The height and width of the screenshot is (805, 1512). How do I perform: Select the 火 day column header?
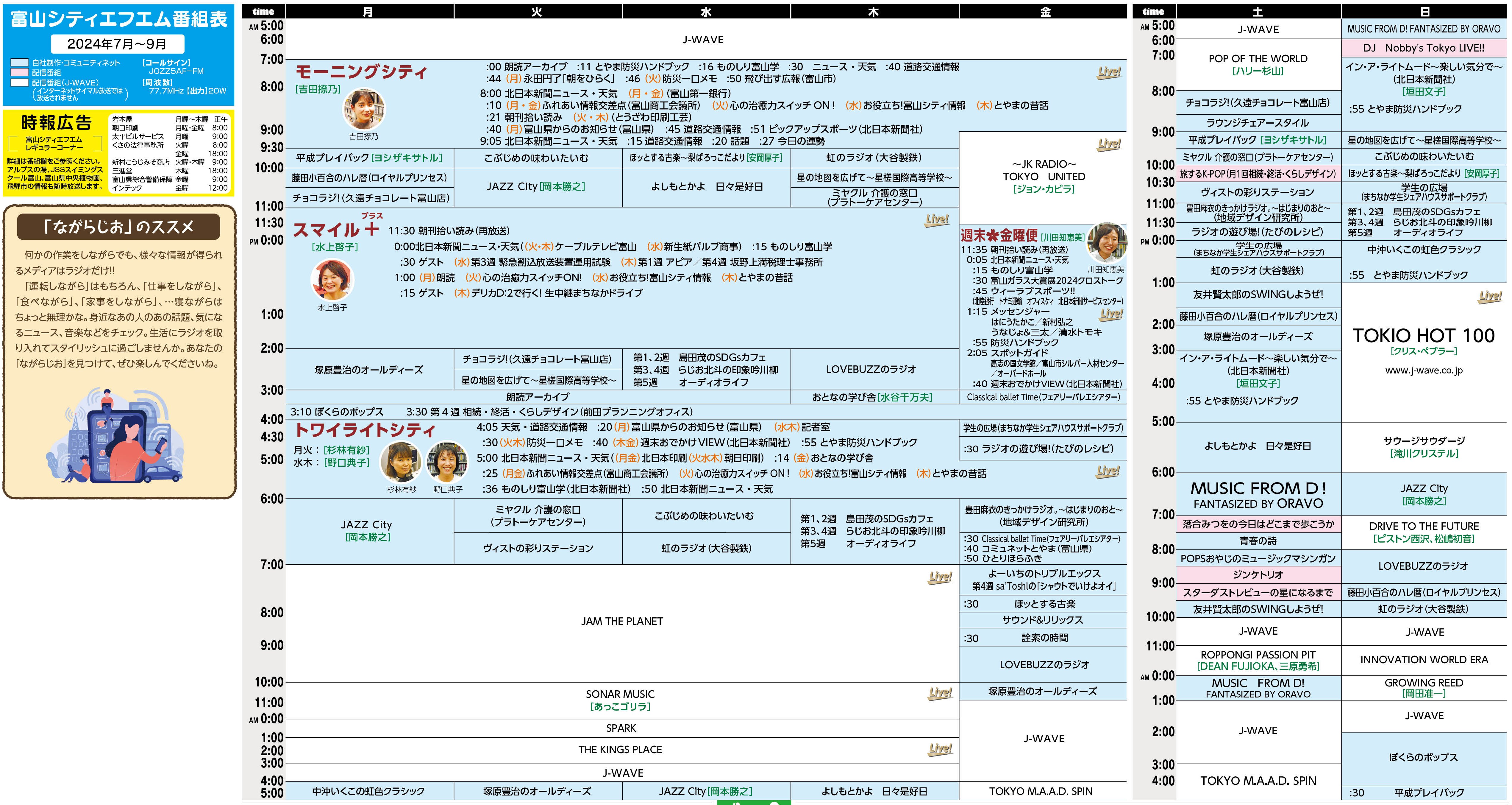coord(538,12)
